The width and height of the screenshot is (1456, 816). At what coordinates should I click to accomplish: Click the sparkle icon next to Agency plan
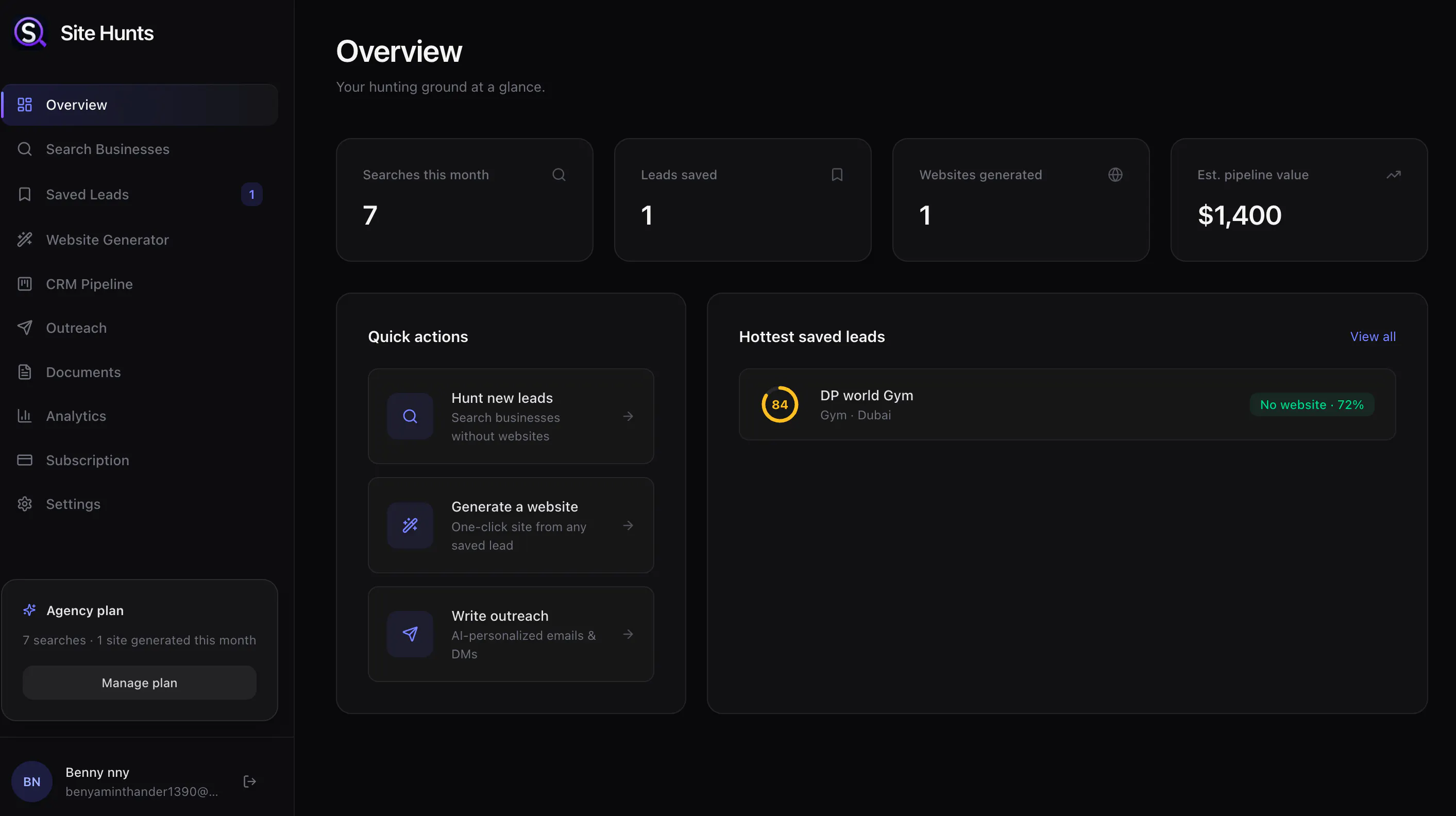tap(29, 610)
